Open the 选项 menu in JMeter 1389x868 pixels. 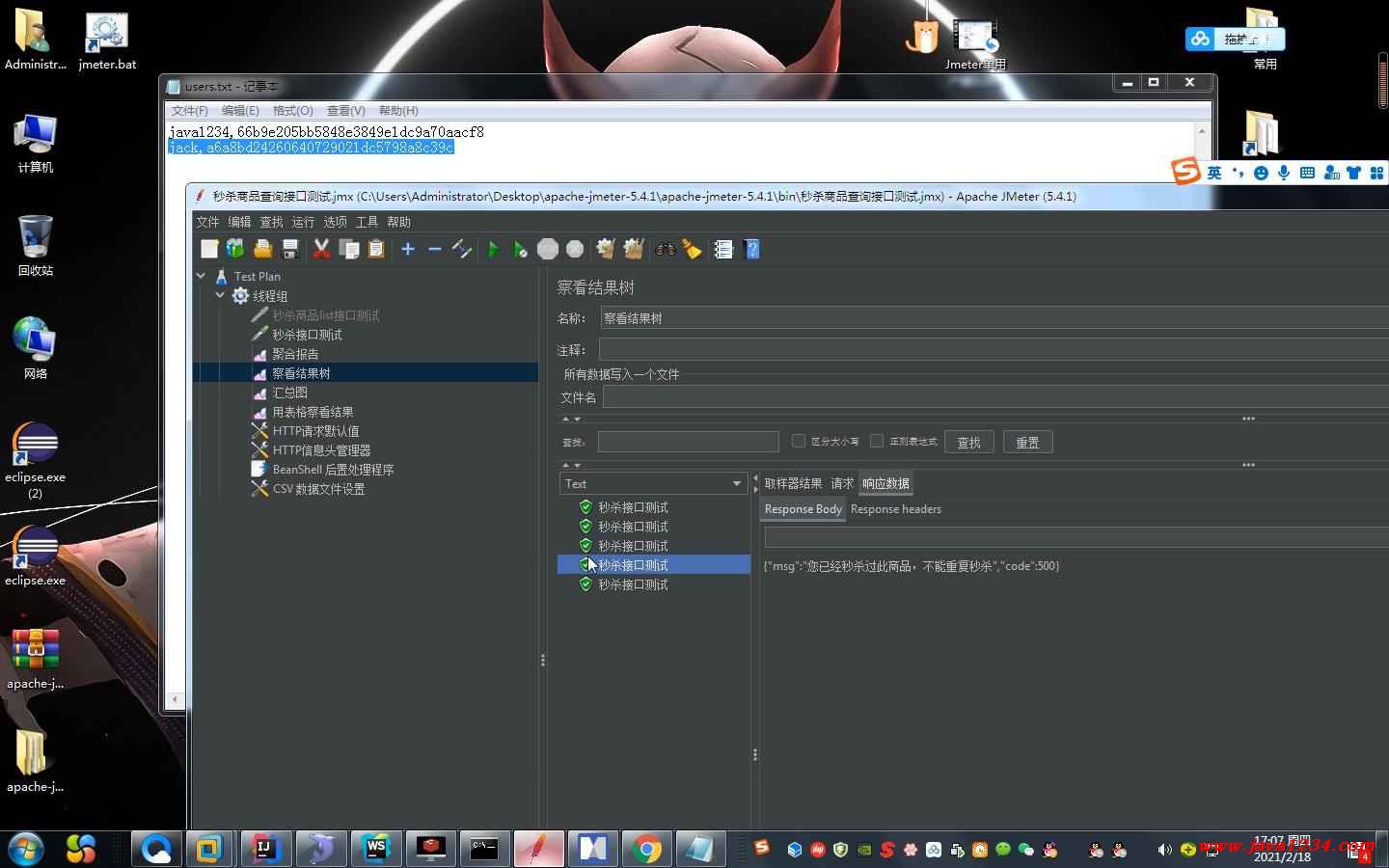pyautogui.click(x=335, y=222)
